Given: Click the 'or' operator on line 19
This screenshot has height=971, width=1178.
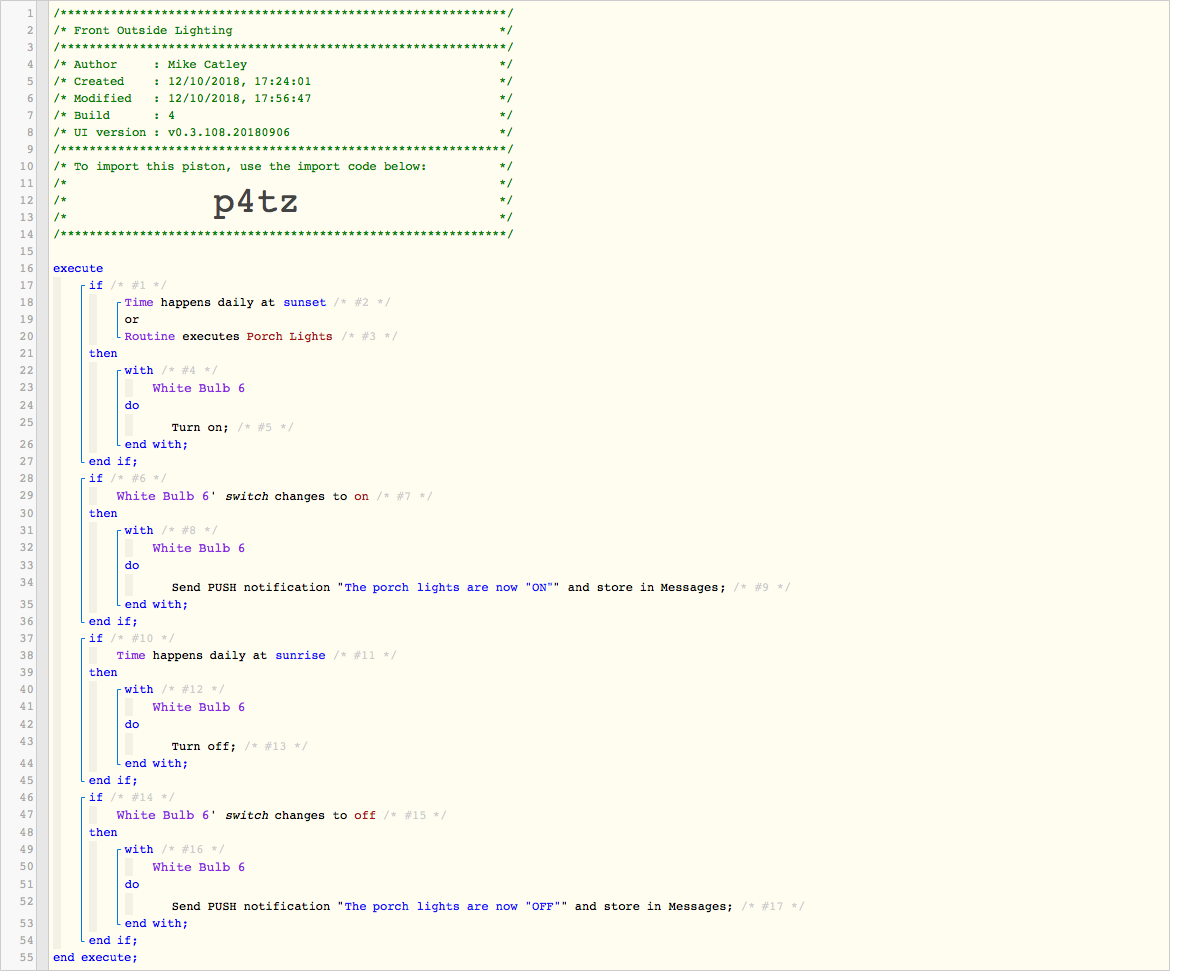Looking at the screenshot, I should pos(131,319).
